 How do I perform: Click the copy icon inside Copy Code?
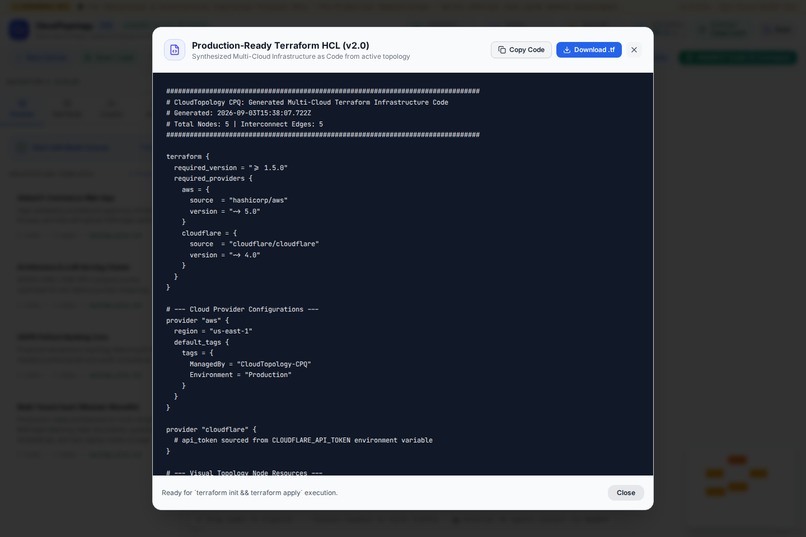coord(502,50)
